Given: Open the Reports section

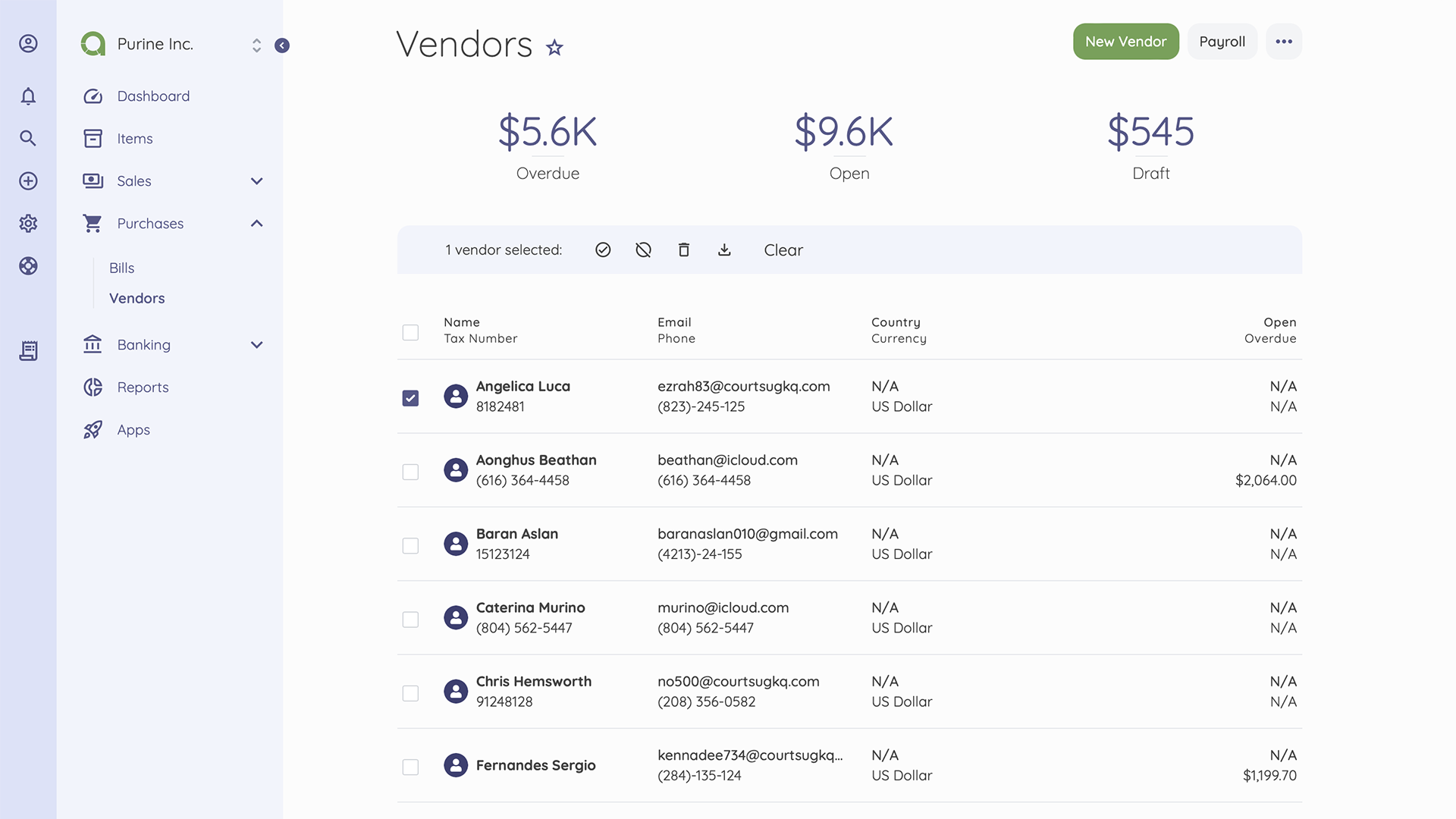Looking at the screenshot, I should [143, 387].
